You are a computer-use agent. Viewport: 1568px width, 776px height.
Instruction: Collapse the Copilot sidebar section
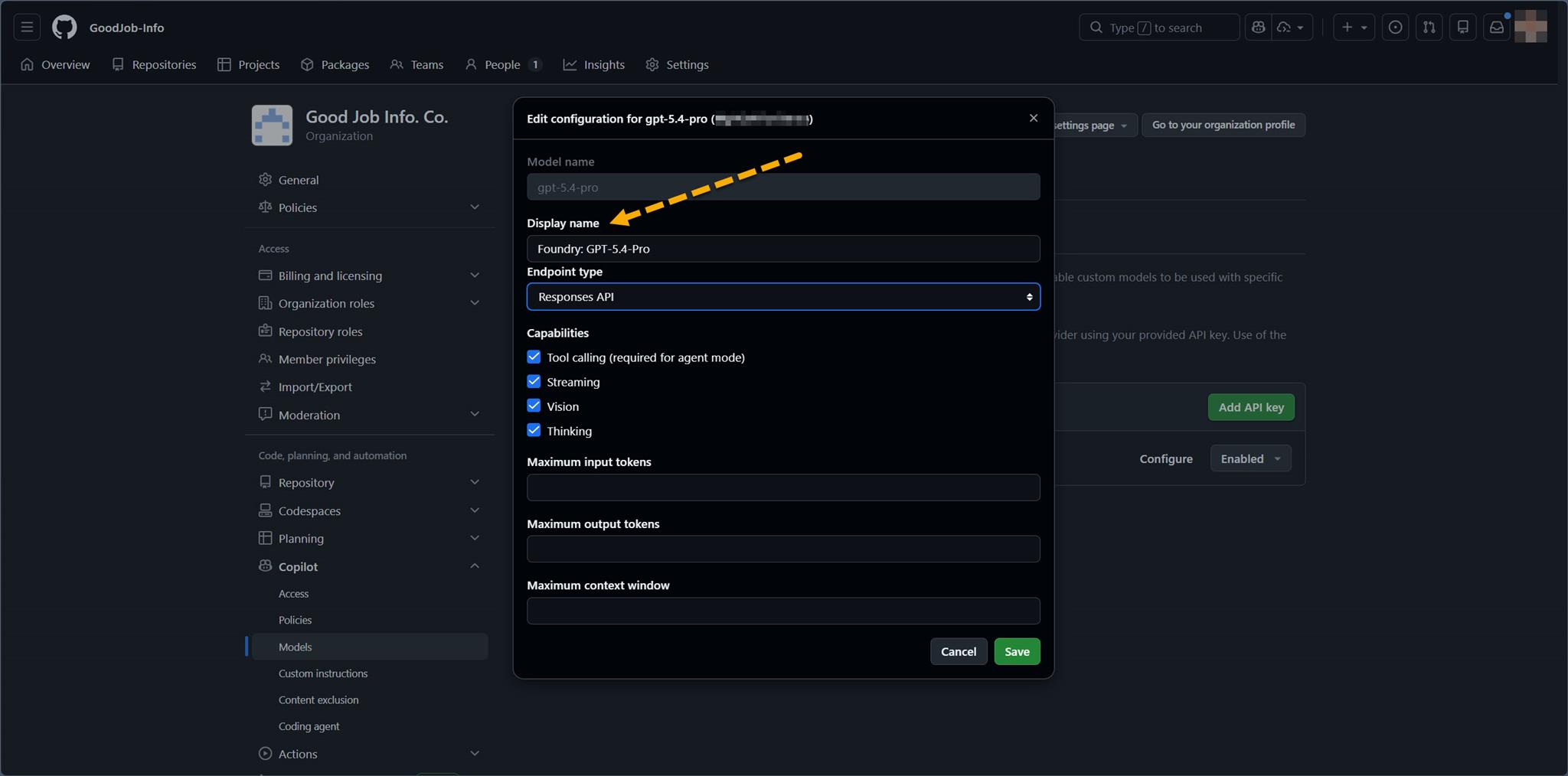(474, 566)
